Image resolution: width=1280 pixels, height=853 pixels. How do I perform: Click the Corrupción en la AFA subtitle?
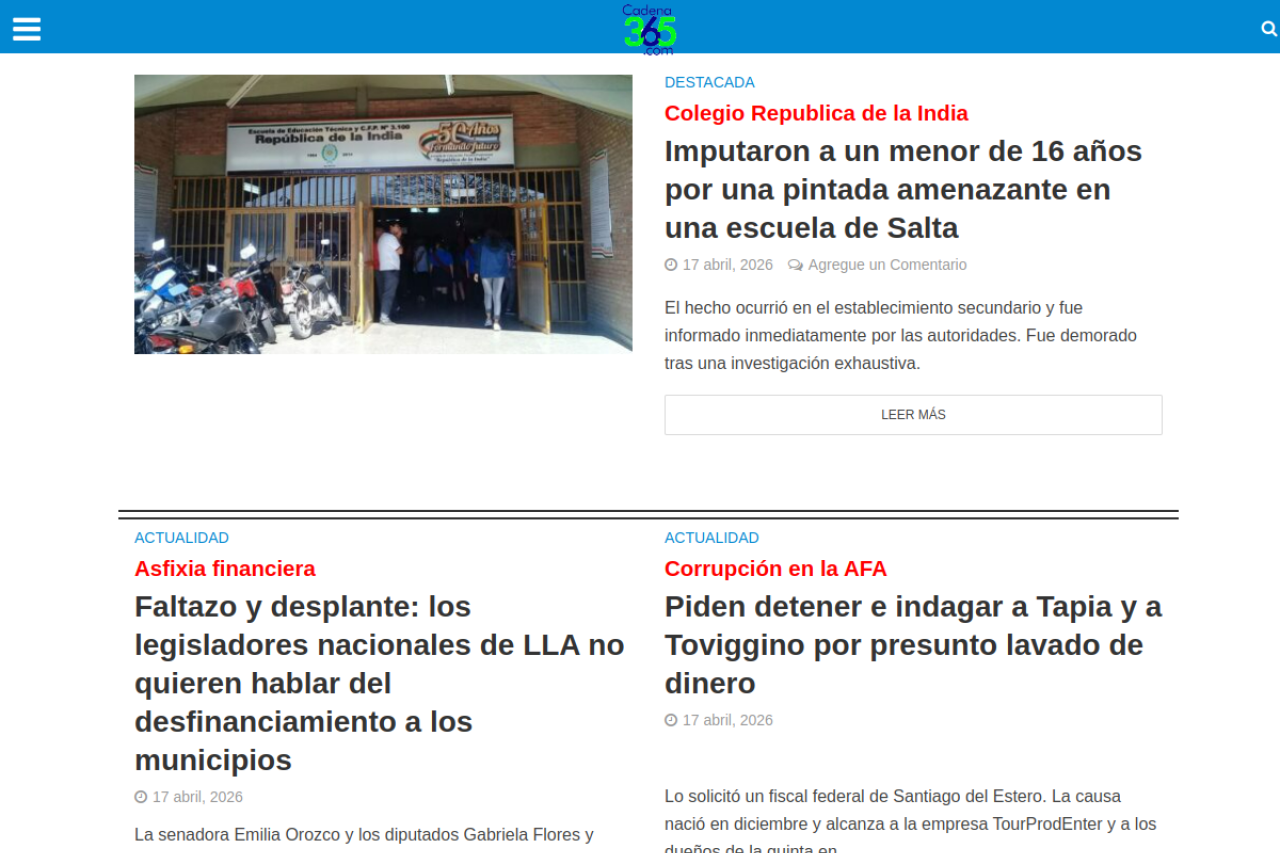[x=775, y=569]
